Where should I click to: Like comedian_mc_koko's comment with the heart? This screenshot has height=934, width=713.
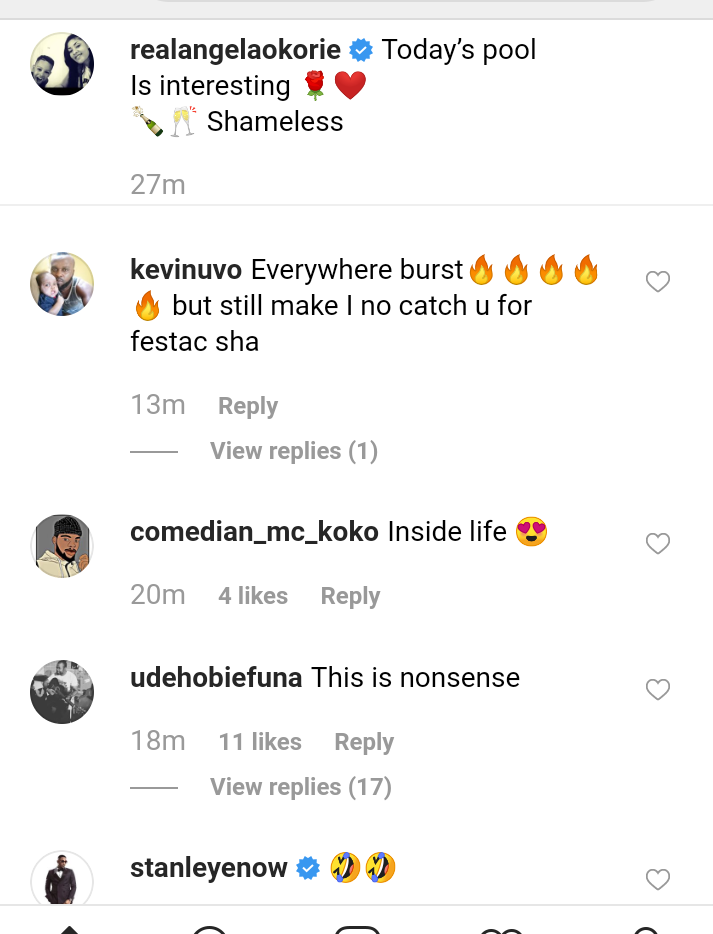tap(657, 544)
